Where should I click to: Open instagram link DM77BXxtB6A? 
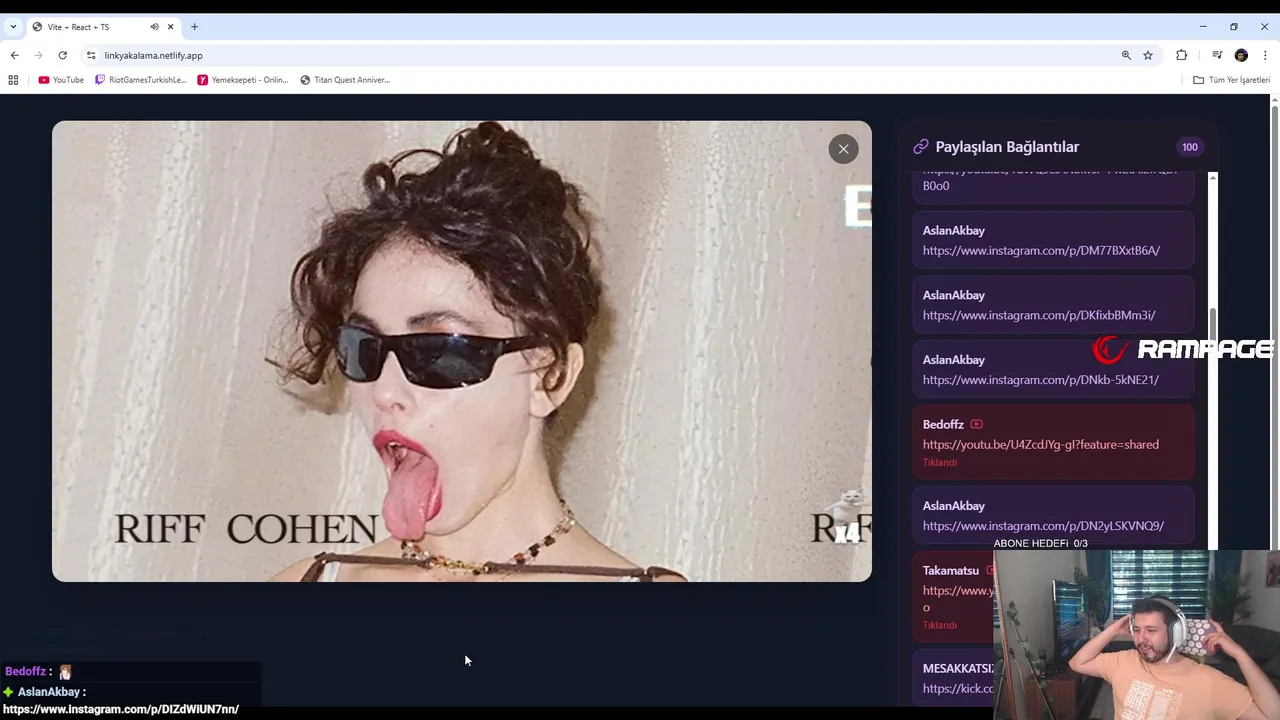pos(1041,251)
